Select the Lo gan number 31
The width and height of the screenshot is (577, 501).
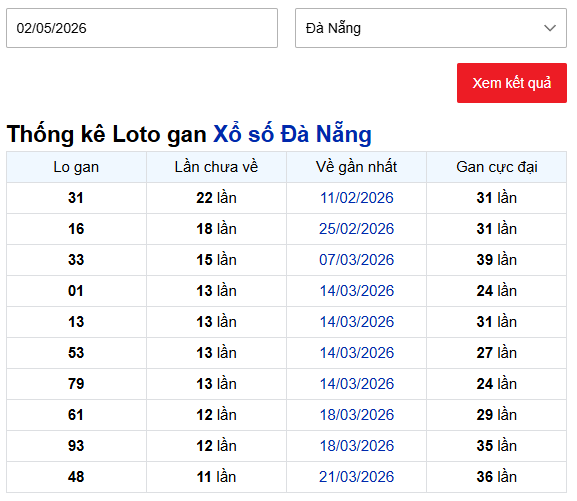(76, 198)
